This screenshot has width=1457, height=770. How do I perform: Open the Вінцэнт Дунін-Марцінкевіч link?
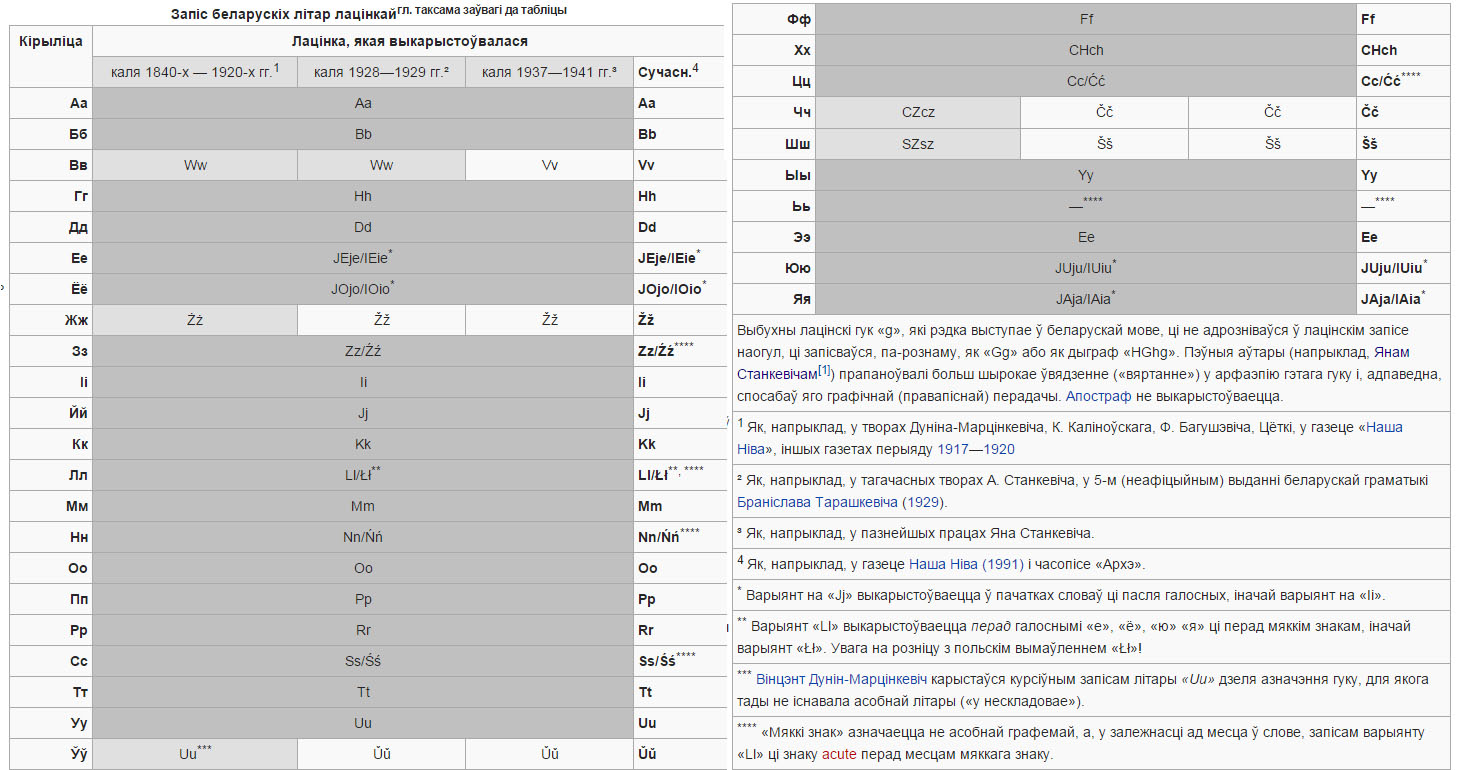coord(834,679)
